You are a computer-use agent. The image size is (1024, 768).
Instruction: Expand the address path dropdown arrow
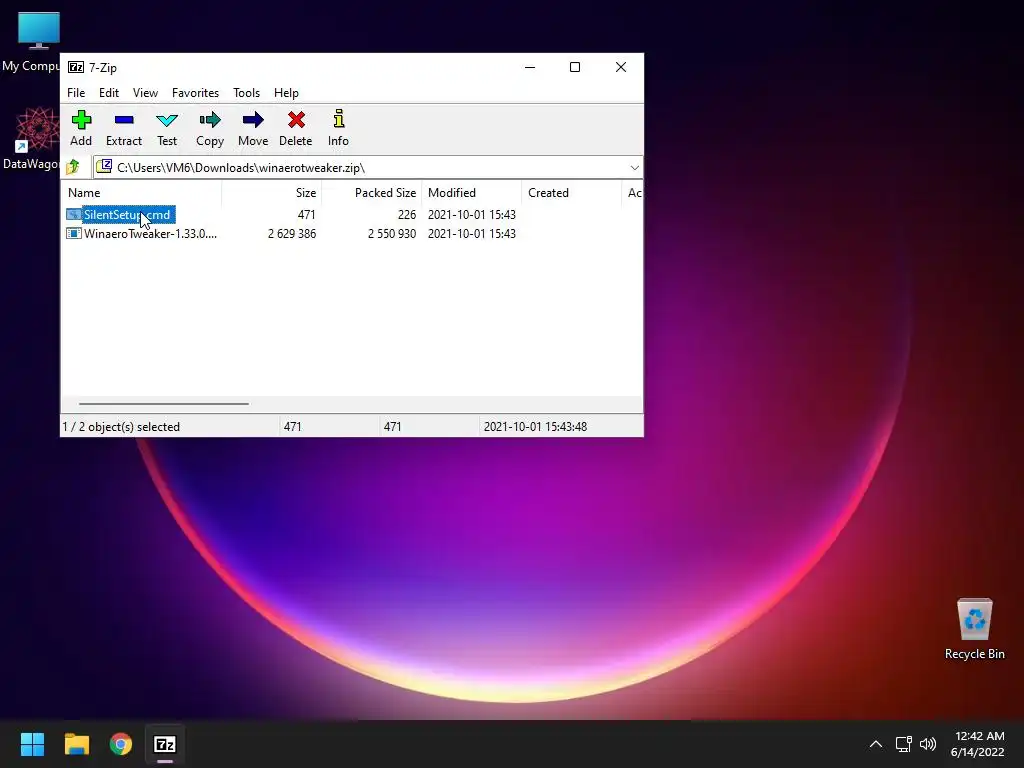tap(634, 168)
